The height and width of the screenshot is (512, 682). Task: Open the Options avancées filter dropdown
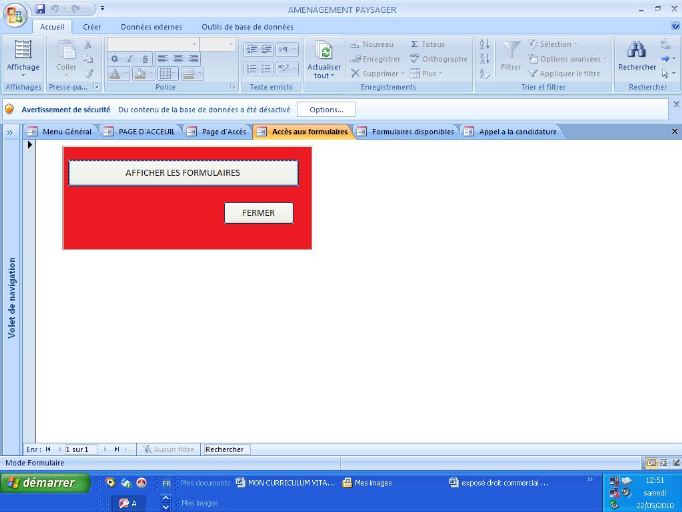[x=568, y=59]
